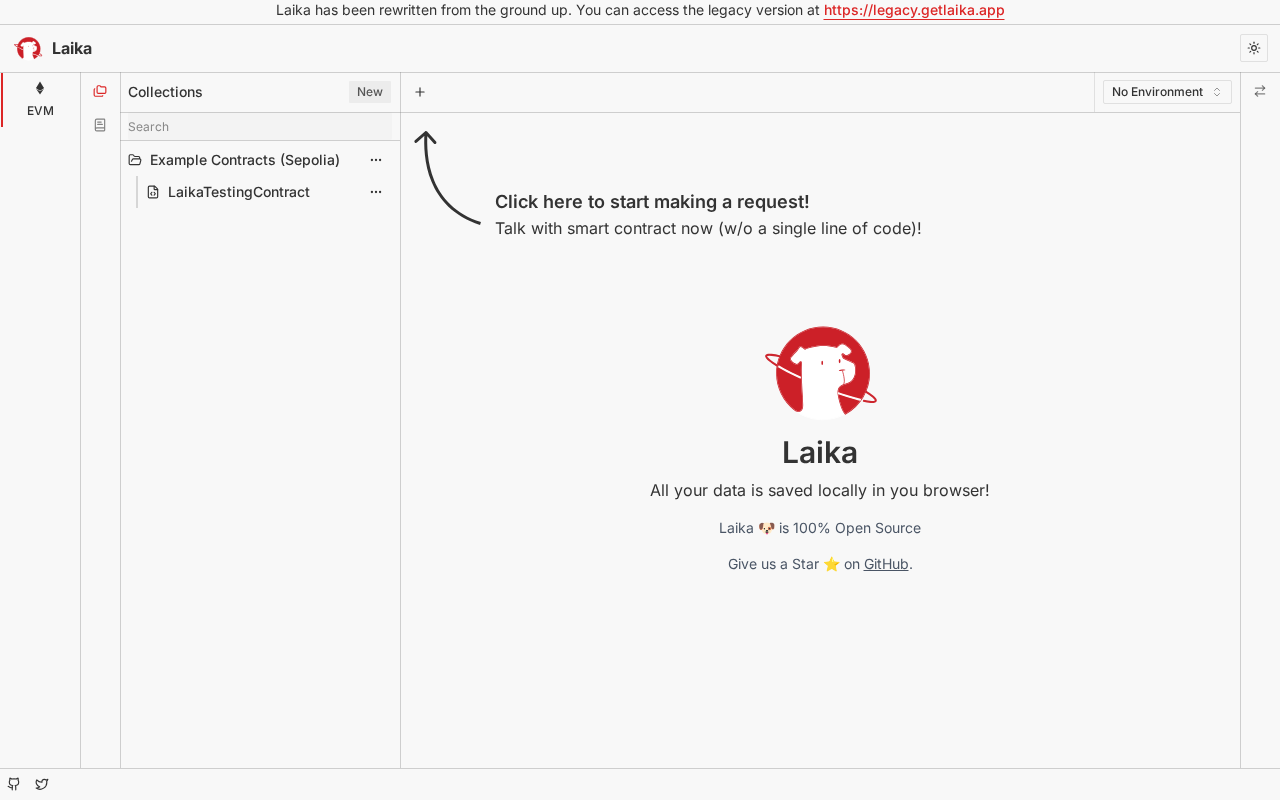Add a new request tab with plus
Screen dimensions: 1280x800
click(420, 92)
